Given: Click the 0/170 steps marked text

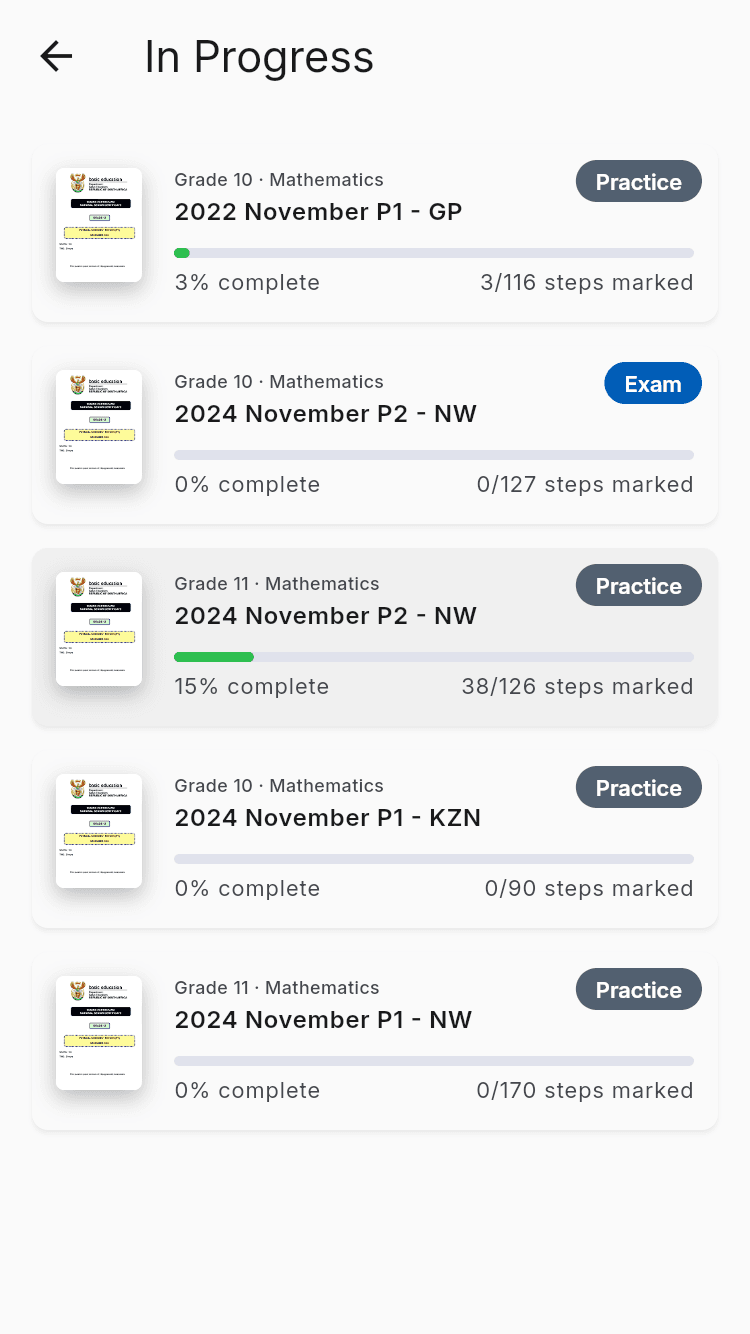Looking at the screenshot, I should coord(584,1091).
